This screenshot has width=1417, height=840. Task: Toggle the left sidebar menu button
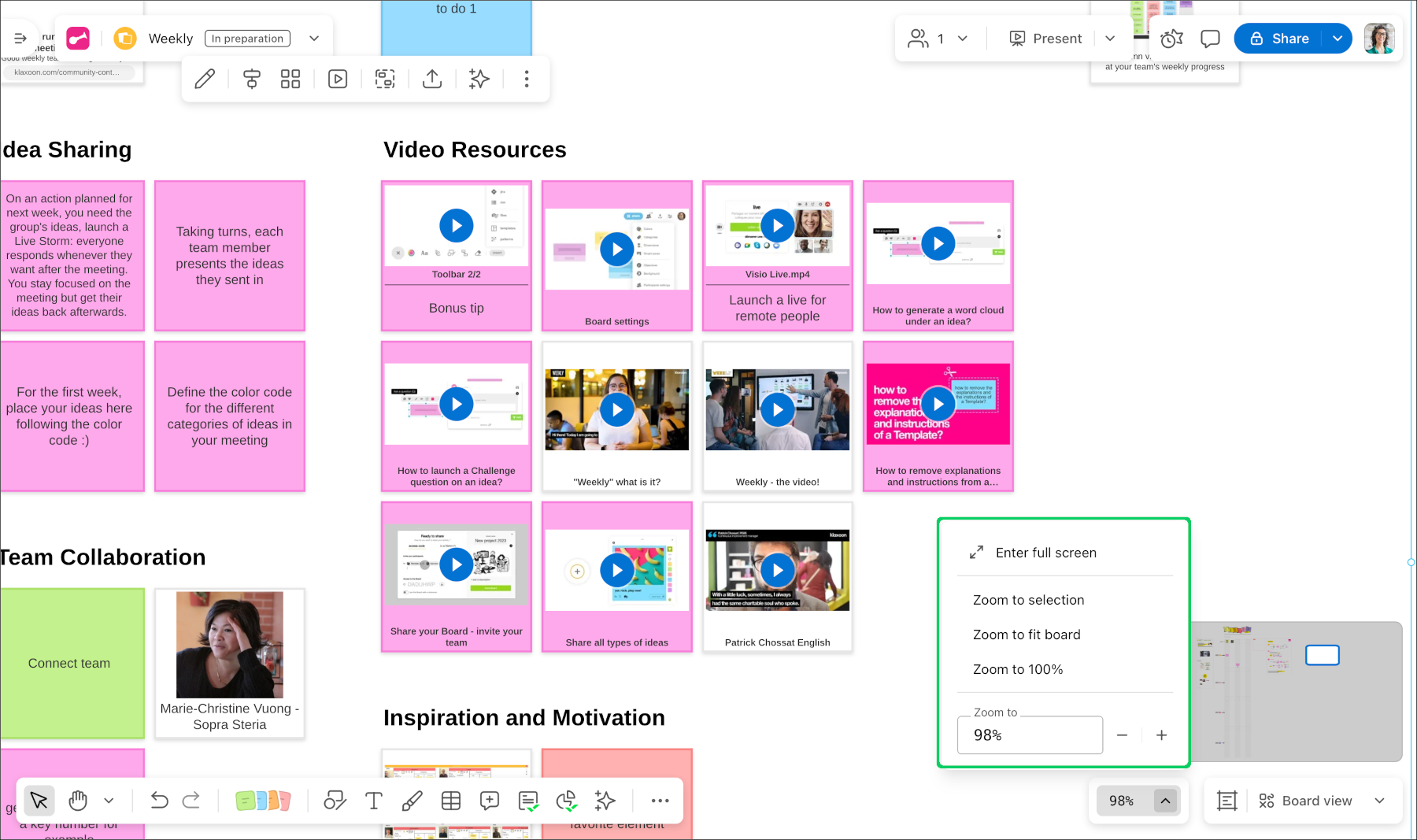[x=20, y=38]
